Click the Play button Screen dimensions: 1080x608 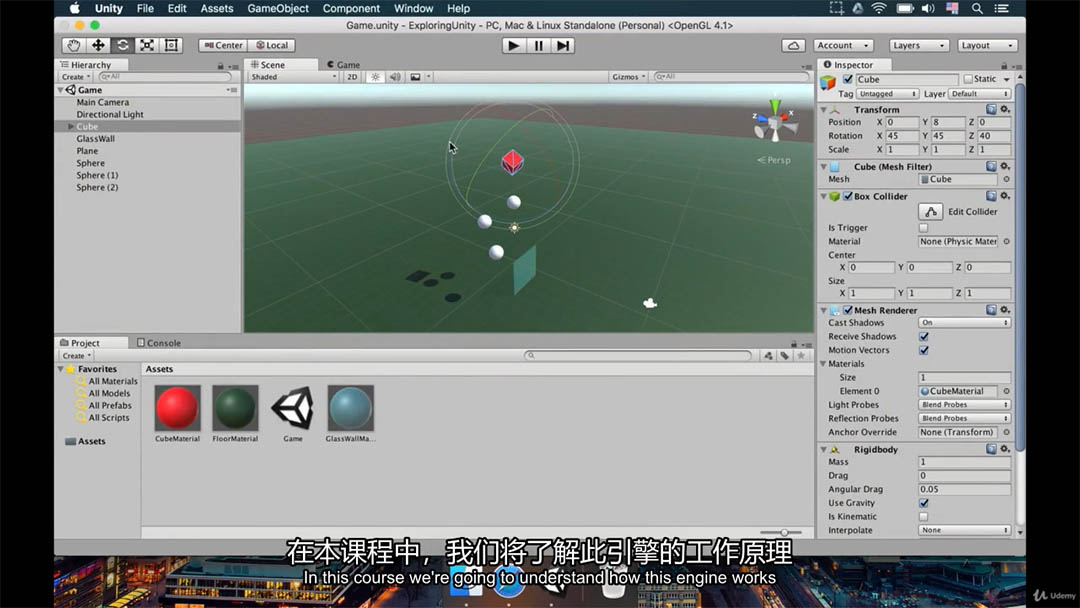click(513, 45)
